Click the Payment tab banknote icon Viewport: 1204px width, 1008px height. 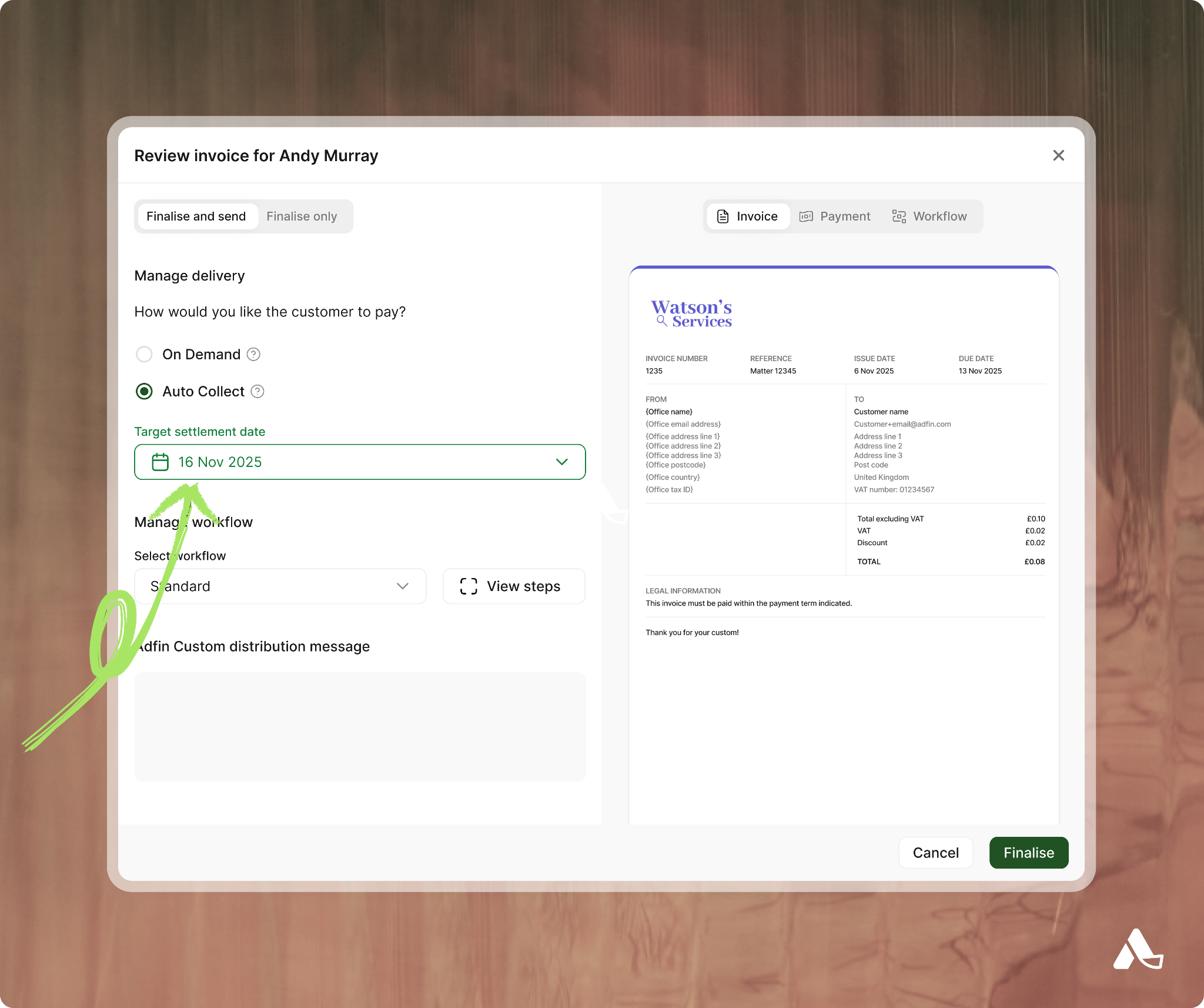click(x=806, y=216)
